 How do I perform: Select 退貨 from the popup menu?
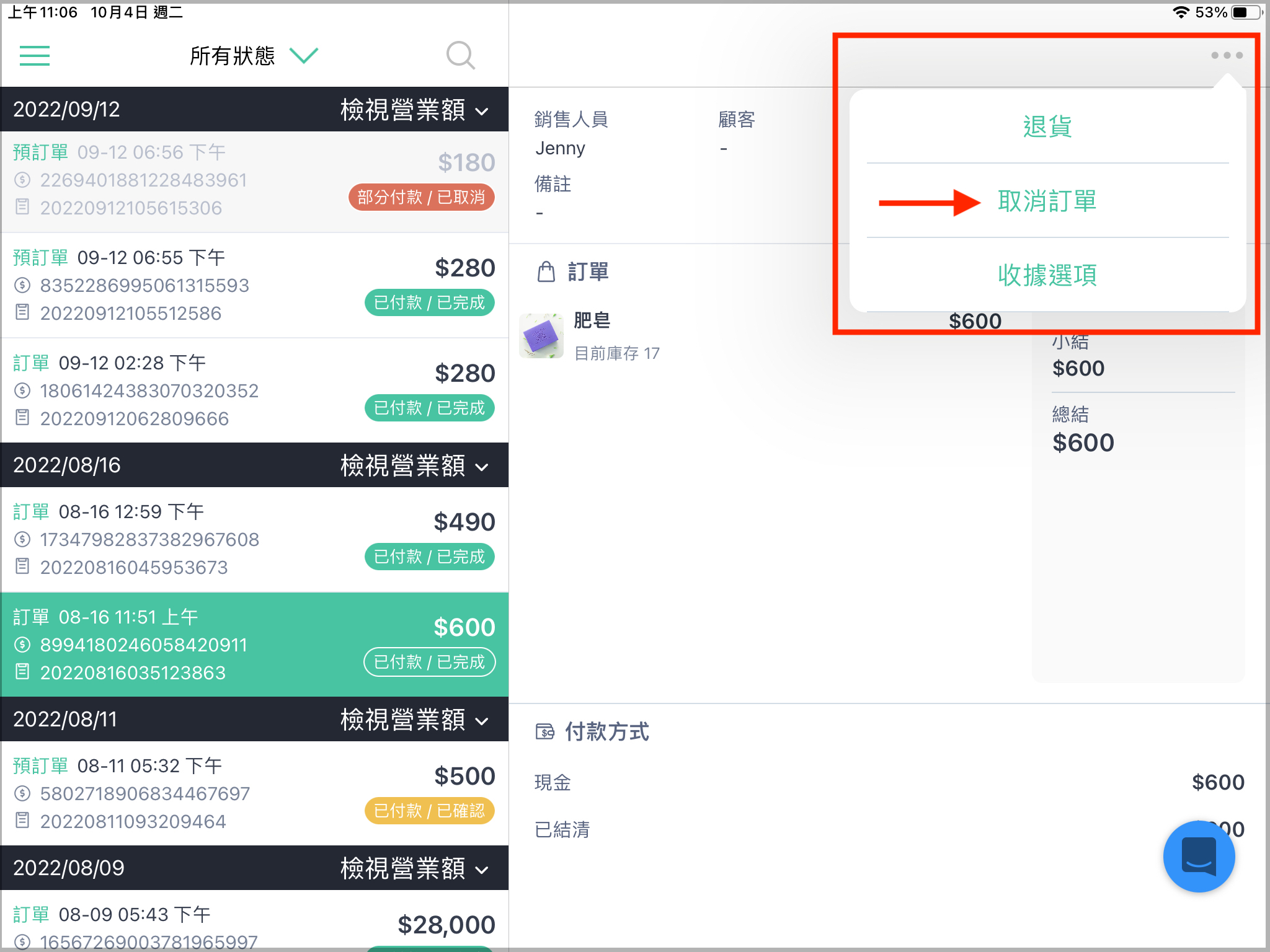click(x=1047, y=126)
